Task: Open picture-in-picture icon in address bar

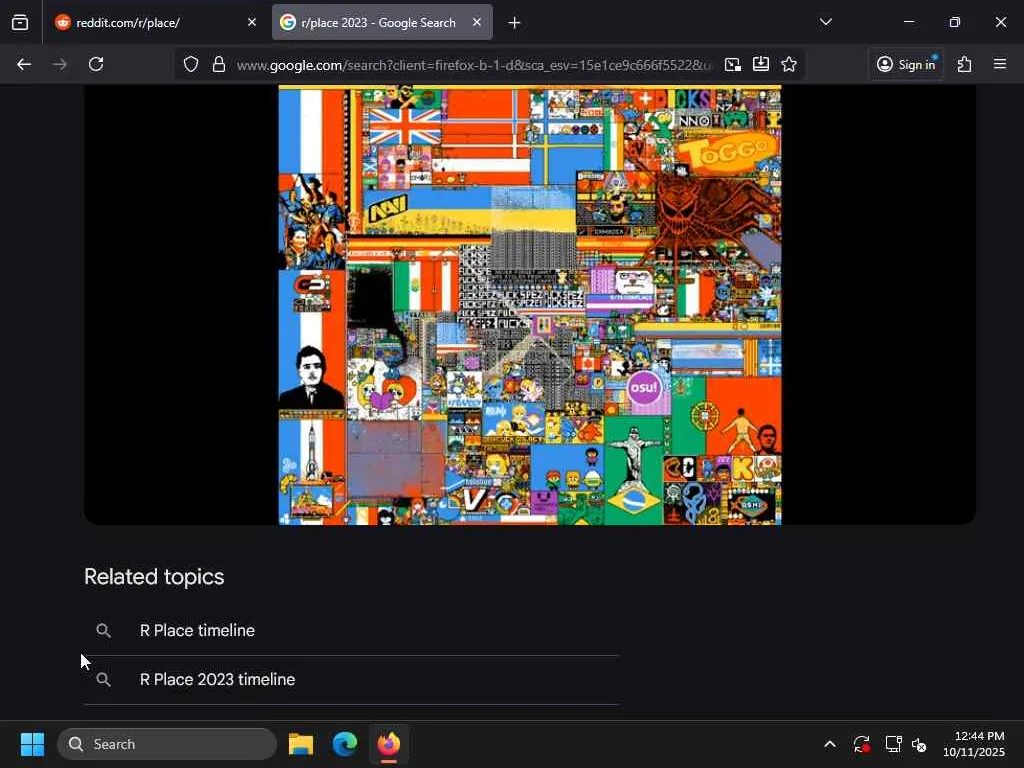Action: [733, 64]
